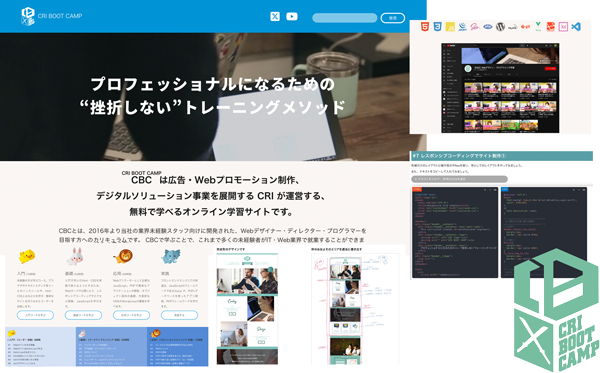Click the HTML5 technology icon
Viewport: 600px width, 373px height.
425,27
